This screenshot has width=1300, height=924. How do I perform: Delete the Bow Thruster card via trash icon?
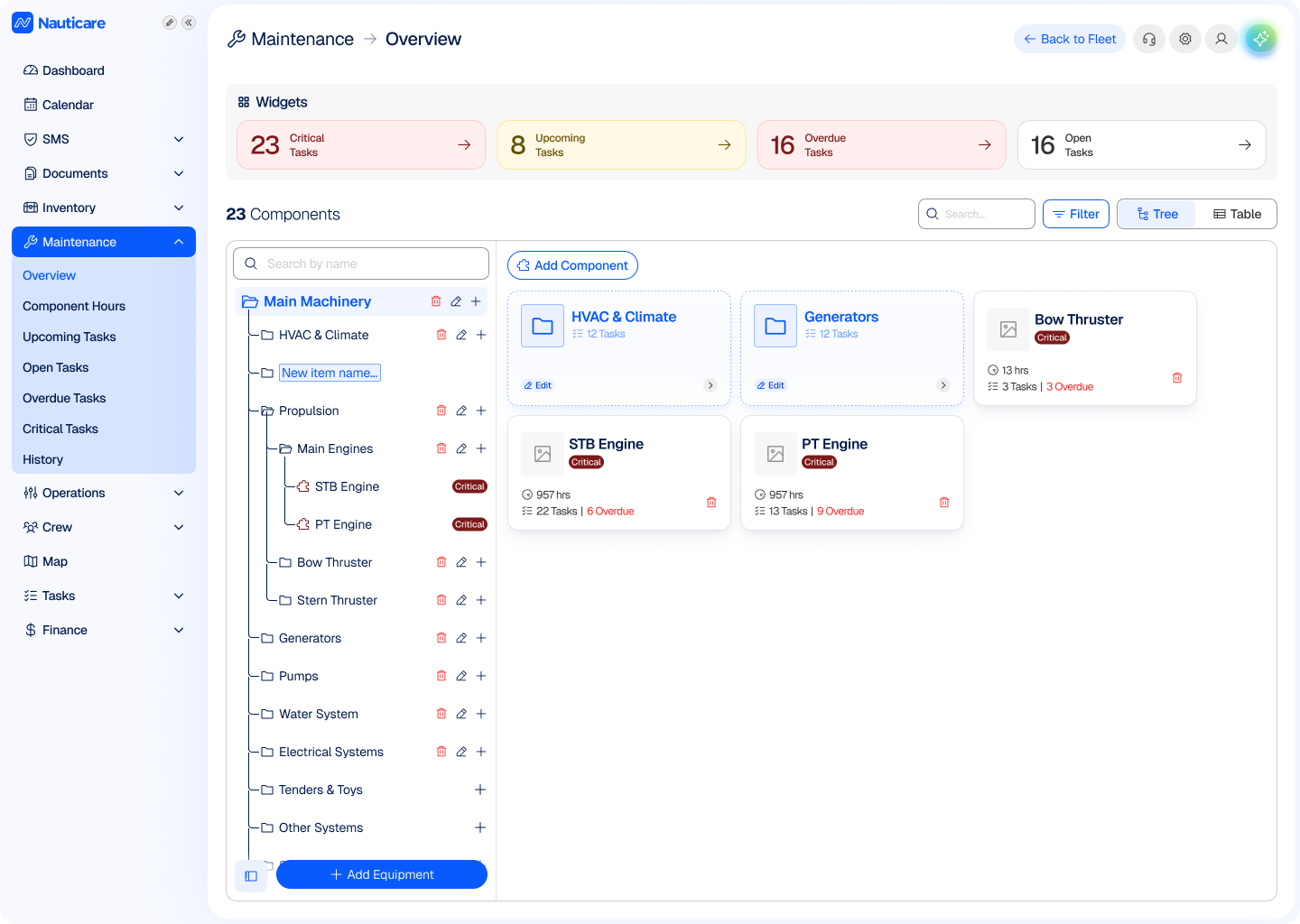coord(1177,378)
